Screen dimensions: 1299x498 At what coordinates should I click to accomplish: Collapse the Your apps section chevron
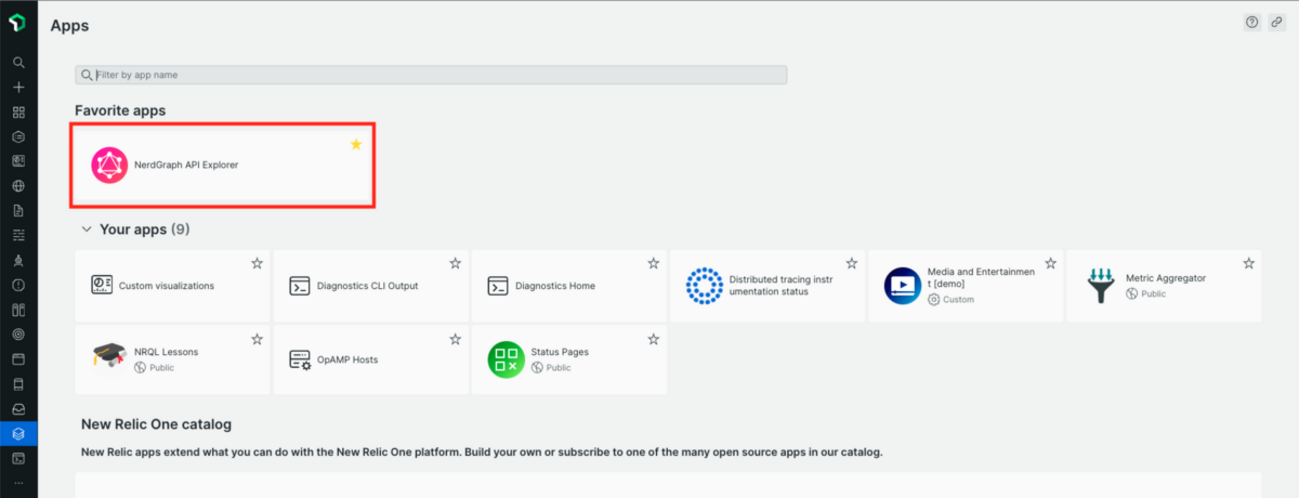tap(87, 230)
